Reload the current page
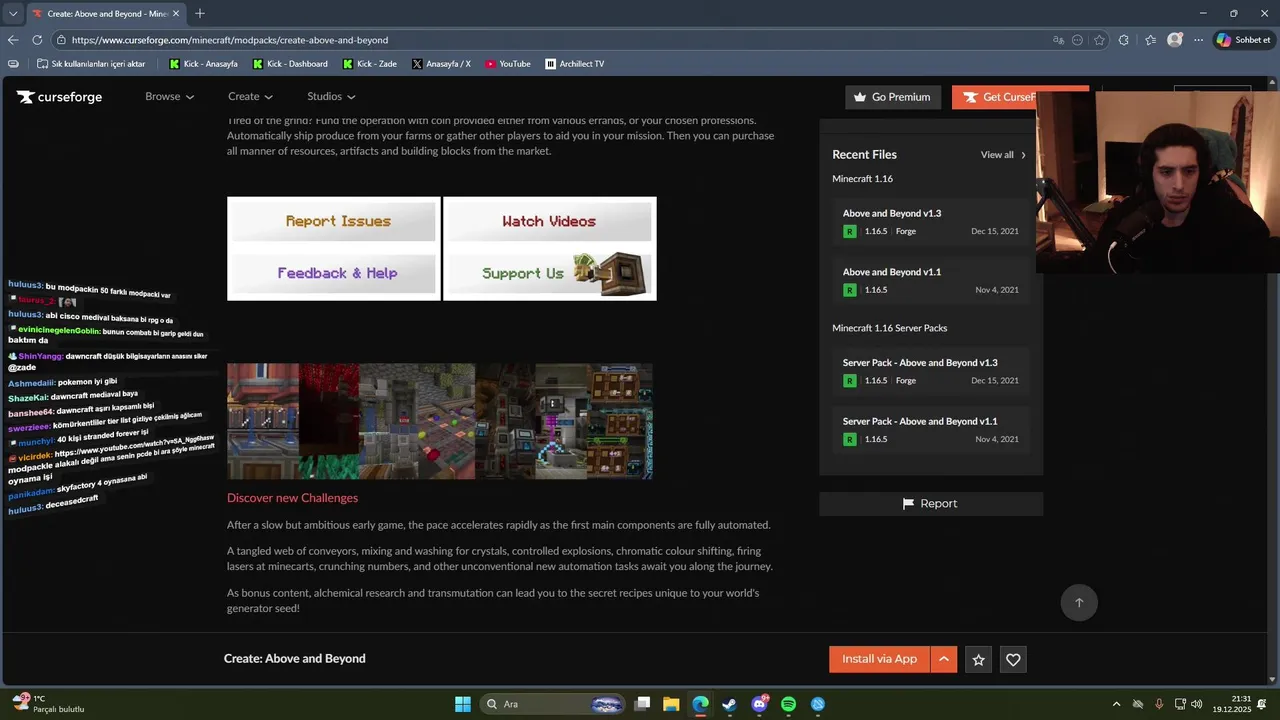This screenshot has height=720, width=1280. 37,40
